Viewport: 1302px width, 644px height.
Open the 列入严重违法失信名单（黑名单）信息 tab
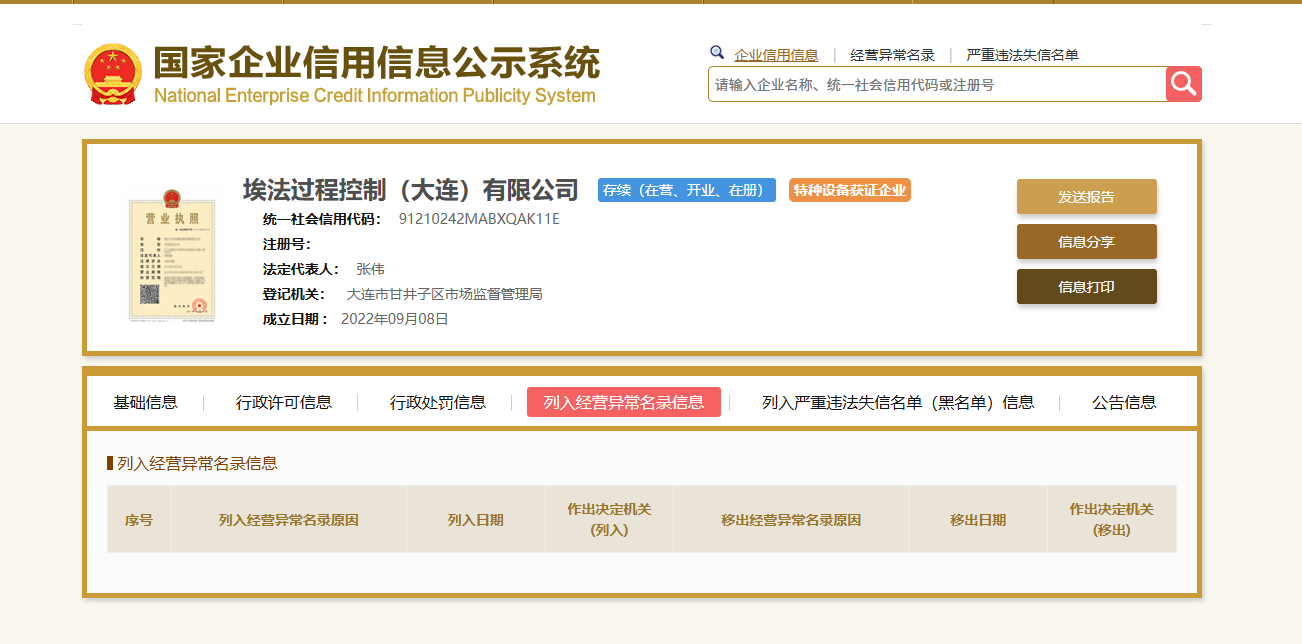897,402
